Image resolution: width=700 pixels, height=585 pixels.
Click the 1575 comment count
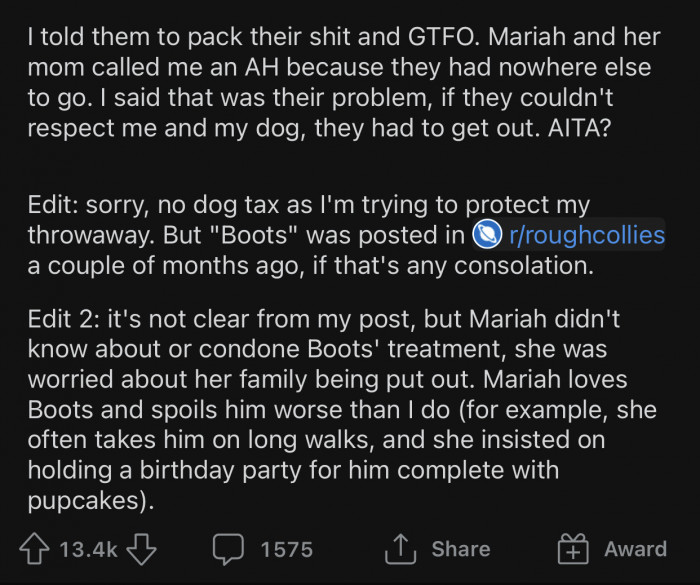286,549
